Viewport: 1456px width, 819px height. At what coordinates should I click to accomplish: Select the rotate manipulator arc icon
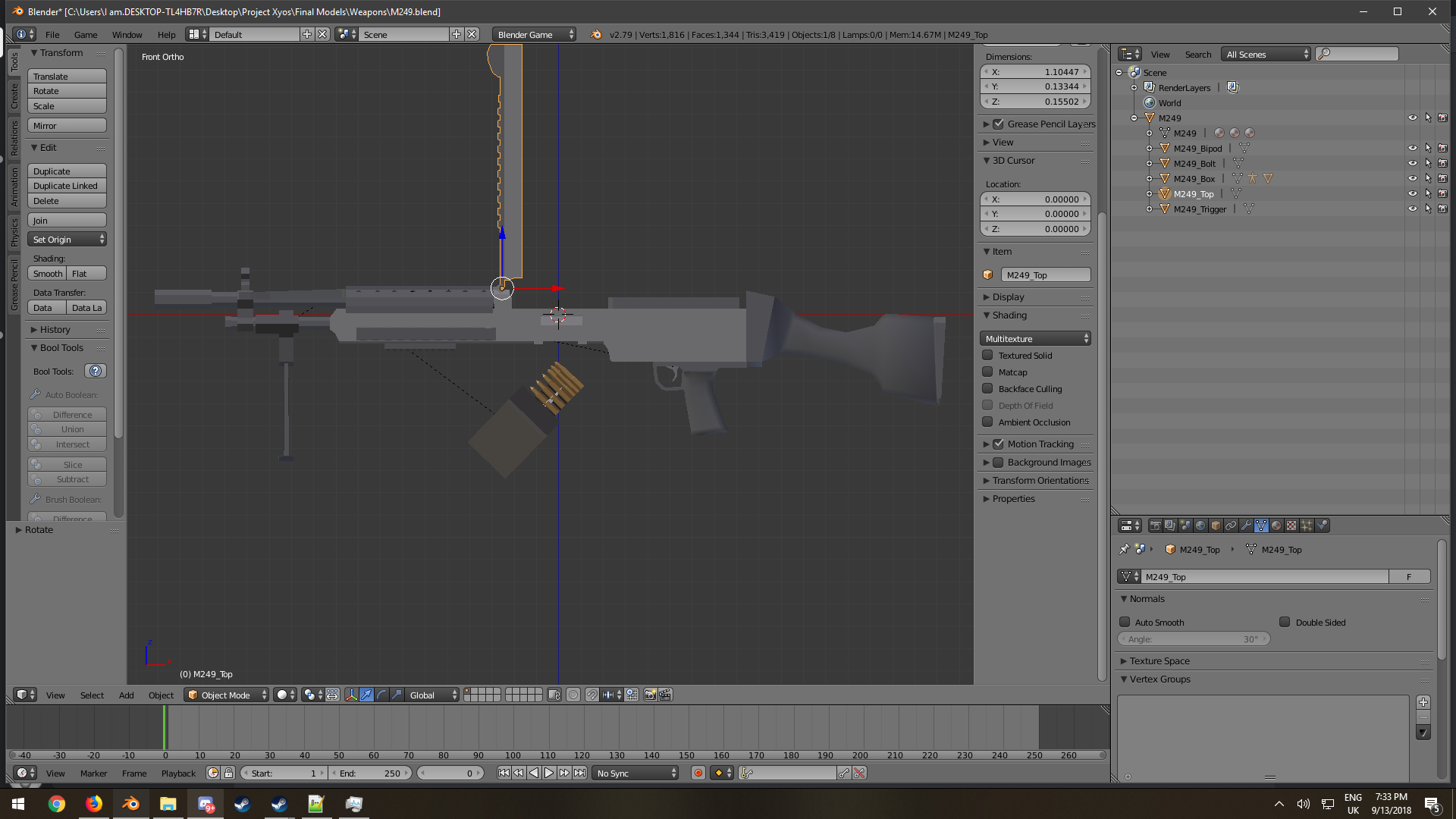pyautogui.click(x=381, y=695)
